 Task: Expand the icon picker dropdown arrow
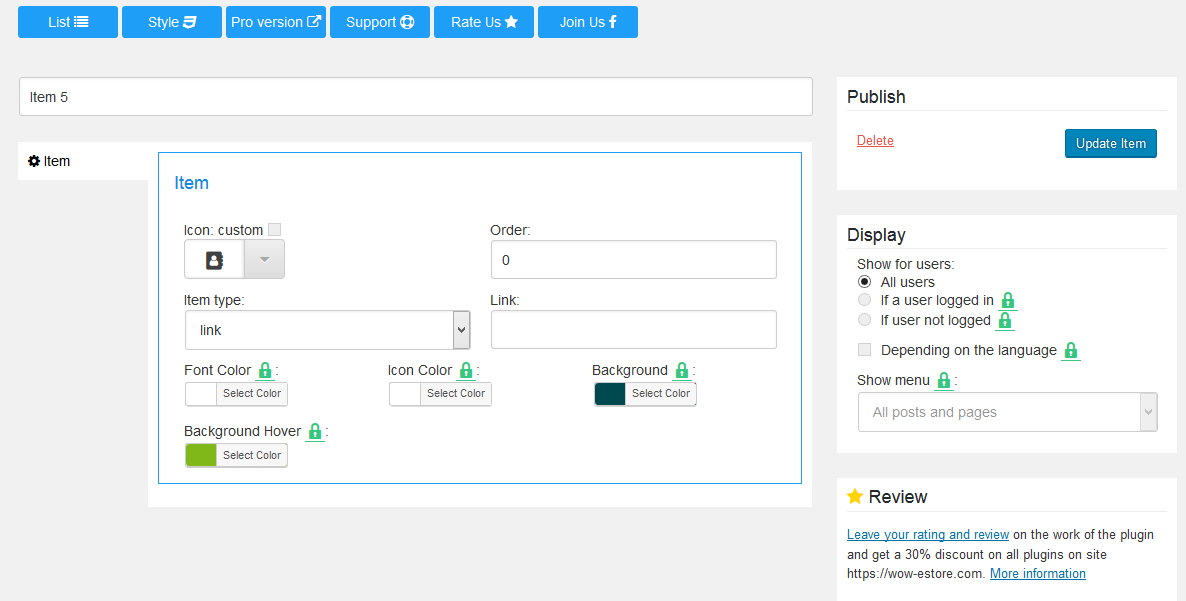click(x=264, y=260)
